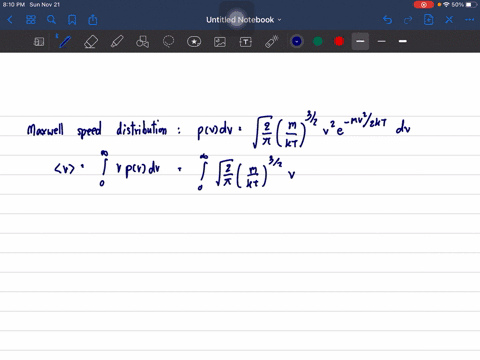
Task: Select the Shapes tool
Action: pyautogui.click(x=143, y=42)
